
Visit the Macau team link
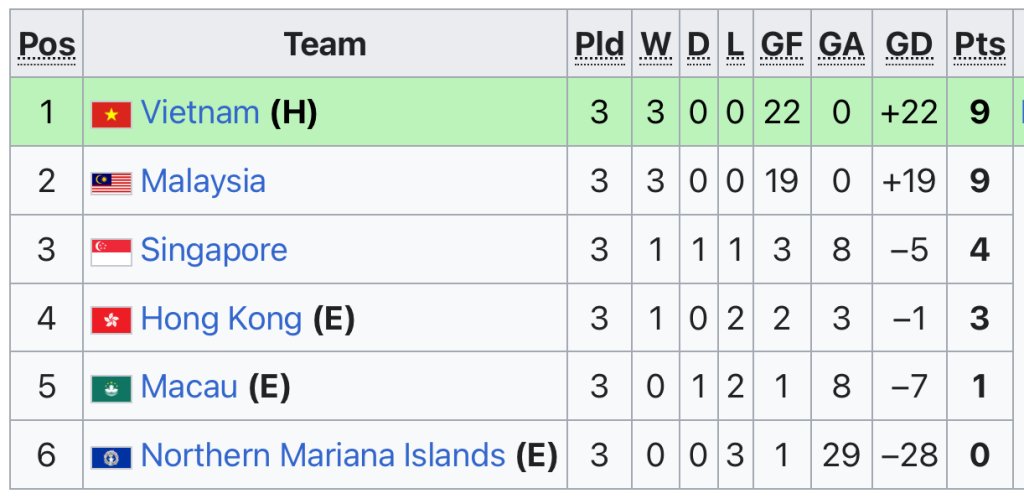pyautogui.click(x=189, y=386)
